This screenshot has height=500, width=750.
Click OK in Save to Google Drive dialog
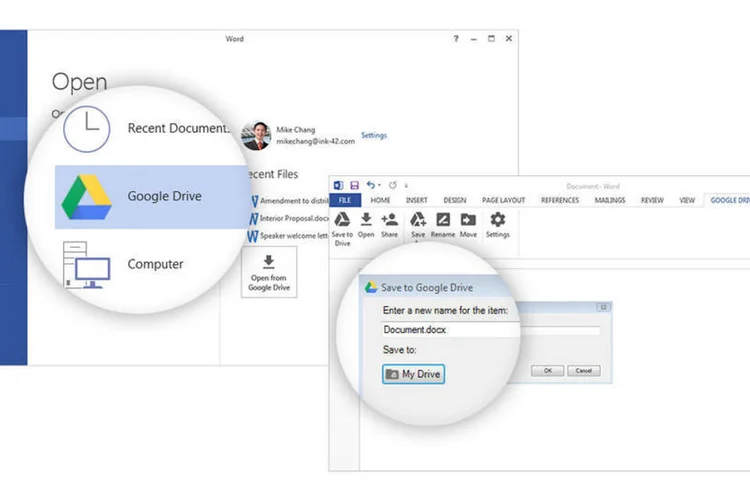tap(548, 371)
